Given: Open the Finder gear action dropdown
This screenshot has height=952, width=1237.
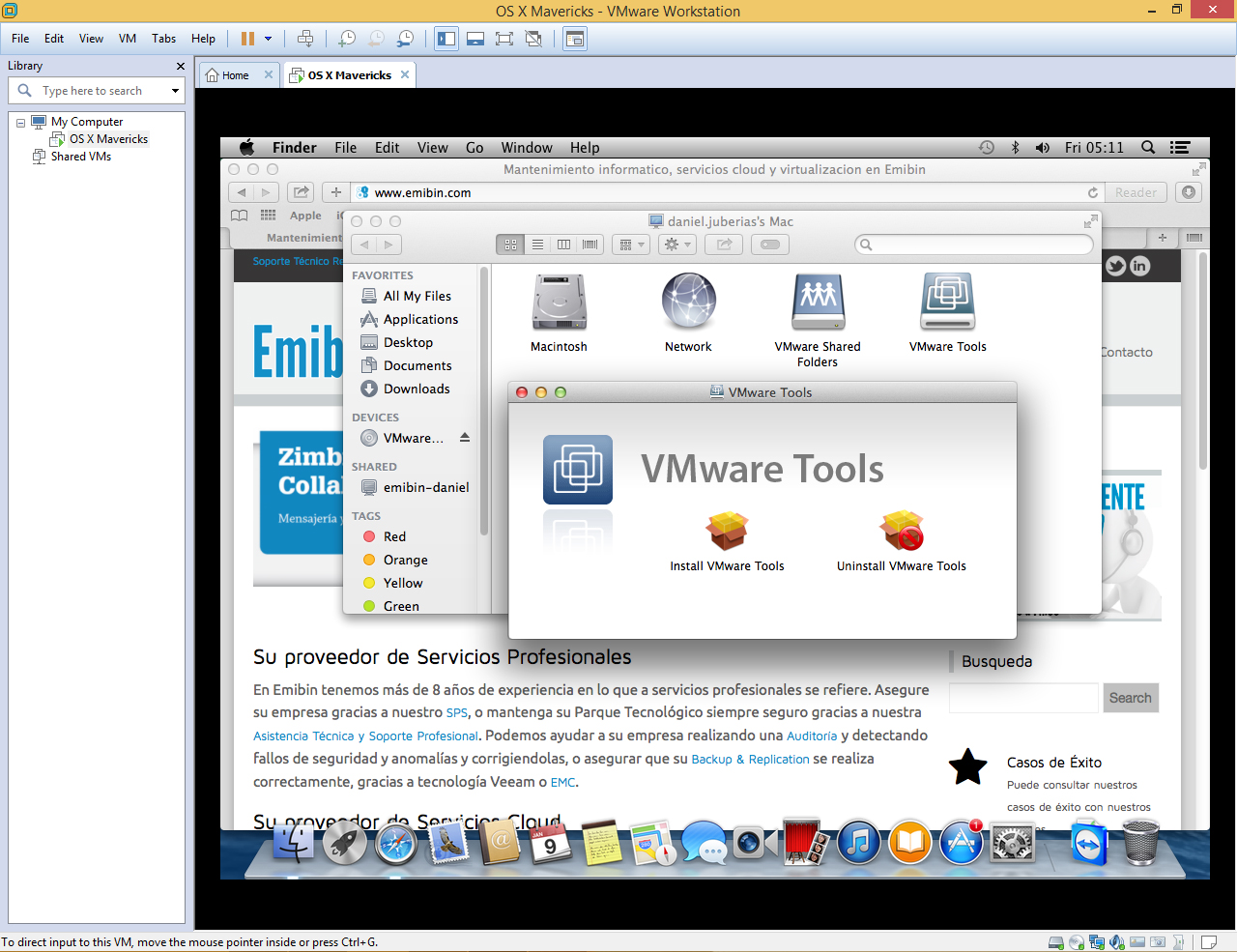Looking at the screenshot, I should 676,245.
